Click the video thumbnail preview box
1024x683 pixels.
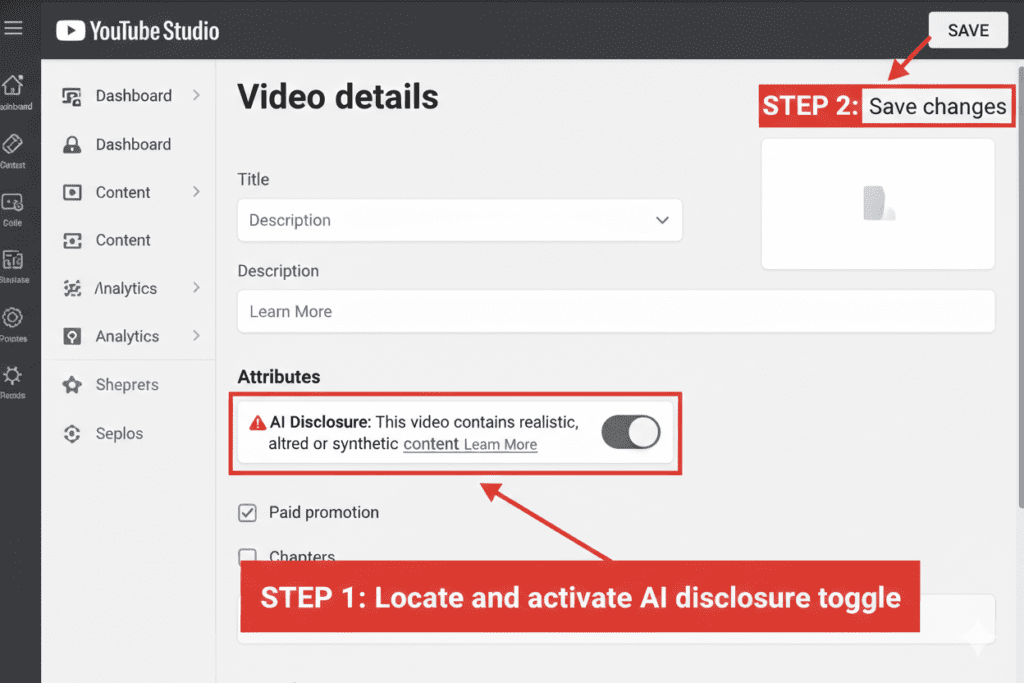click(878, 204)
